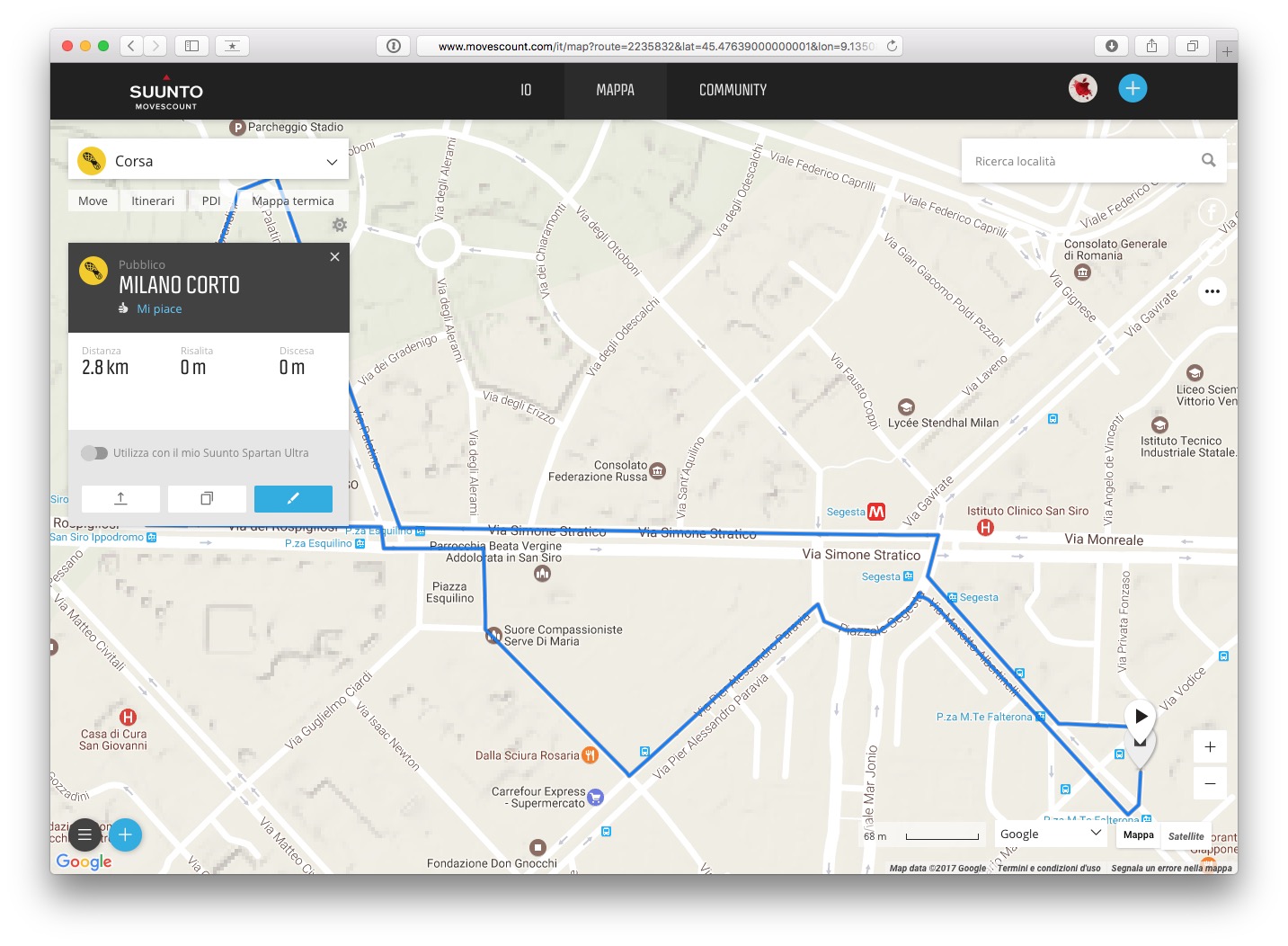
Task: Open the Mappa termica tab
Action: tap(293, 201)
